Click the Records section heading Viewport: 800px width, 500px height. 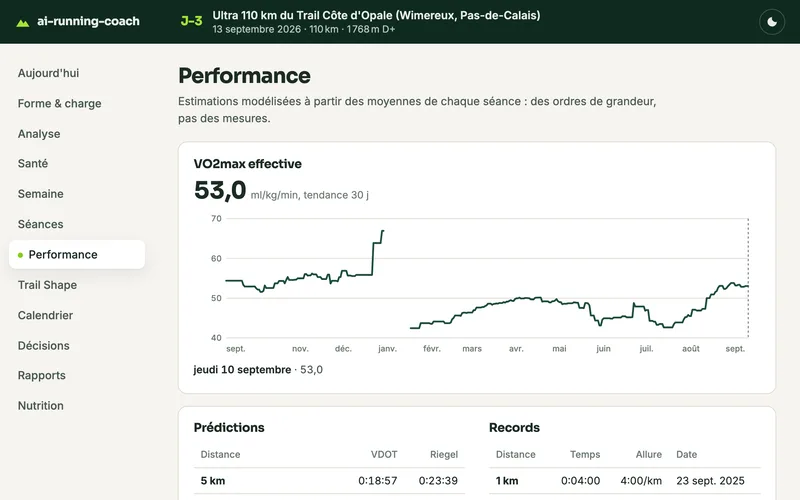tap(514, 428)
